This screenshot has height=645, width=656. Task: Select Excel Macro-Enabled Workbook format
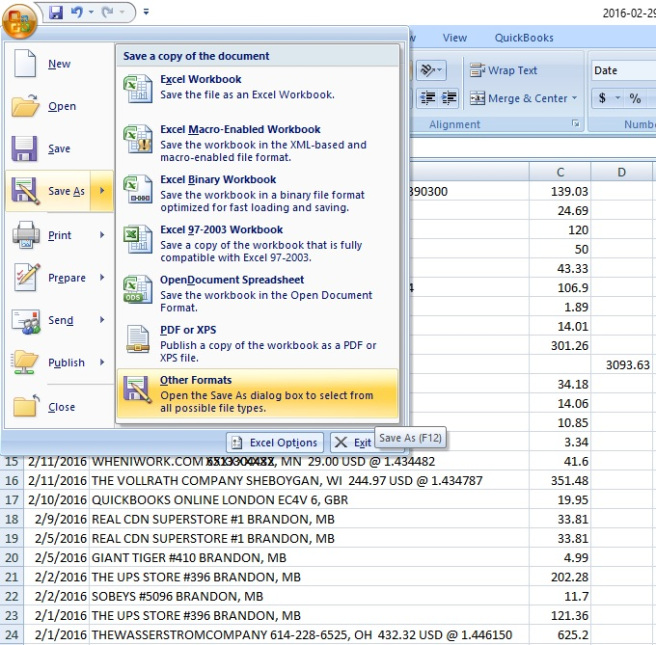click(x=257, y=143)
